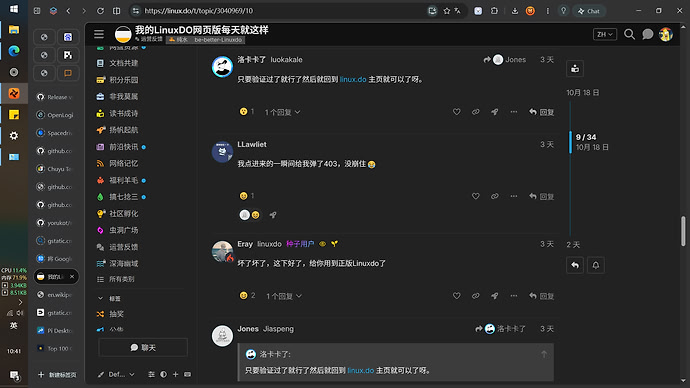The image size is (690, 388).
Task: Open a new tab with 新建标签页
Action: pyautogui.click(x=57, y=375)
